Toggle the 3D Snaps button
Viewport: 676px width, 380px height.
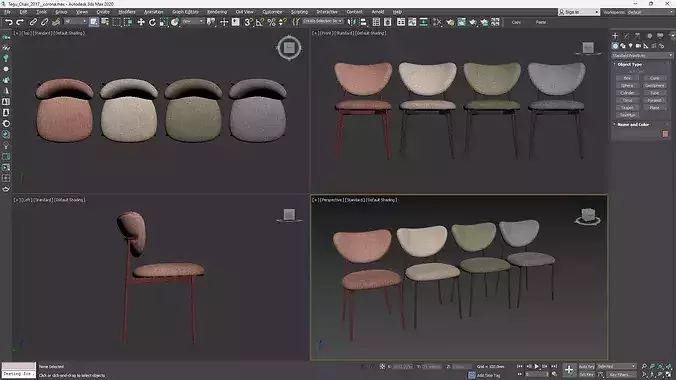pos(248,22)
